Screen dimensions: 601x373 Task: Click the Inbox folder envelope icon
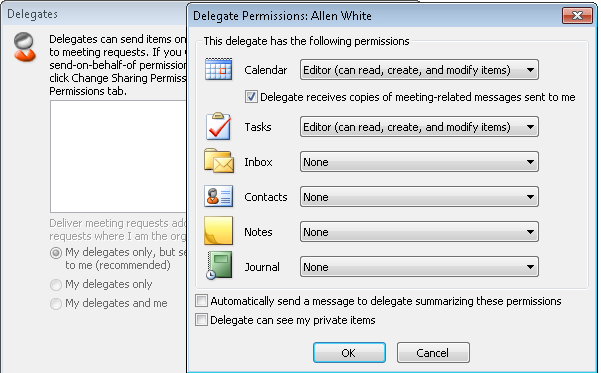219,161
